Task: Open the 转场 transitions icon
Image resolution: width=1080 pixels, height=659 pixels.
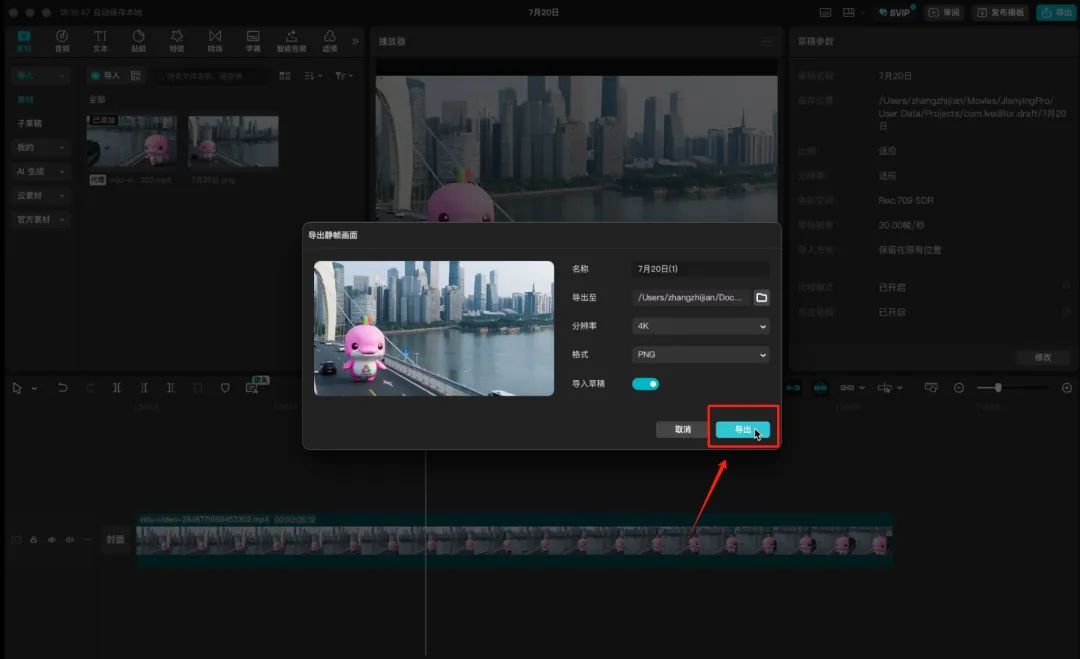Action: point(215,40)
